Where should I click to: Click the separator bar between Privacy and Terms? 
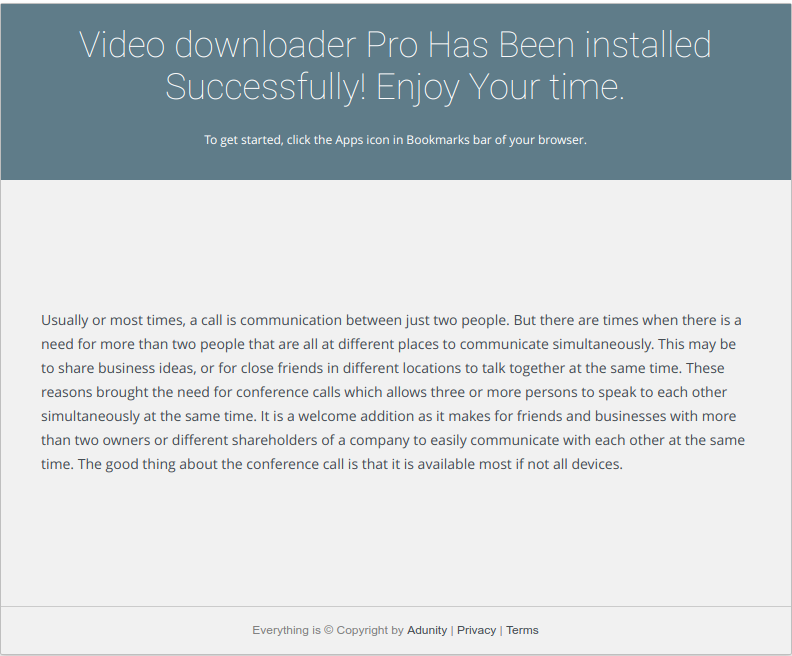(x=501, y=630)
